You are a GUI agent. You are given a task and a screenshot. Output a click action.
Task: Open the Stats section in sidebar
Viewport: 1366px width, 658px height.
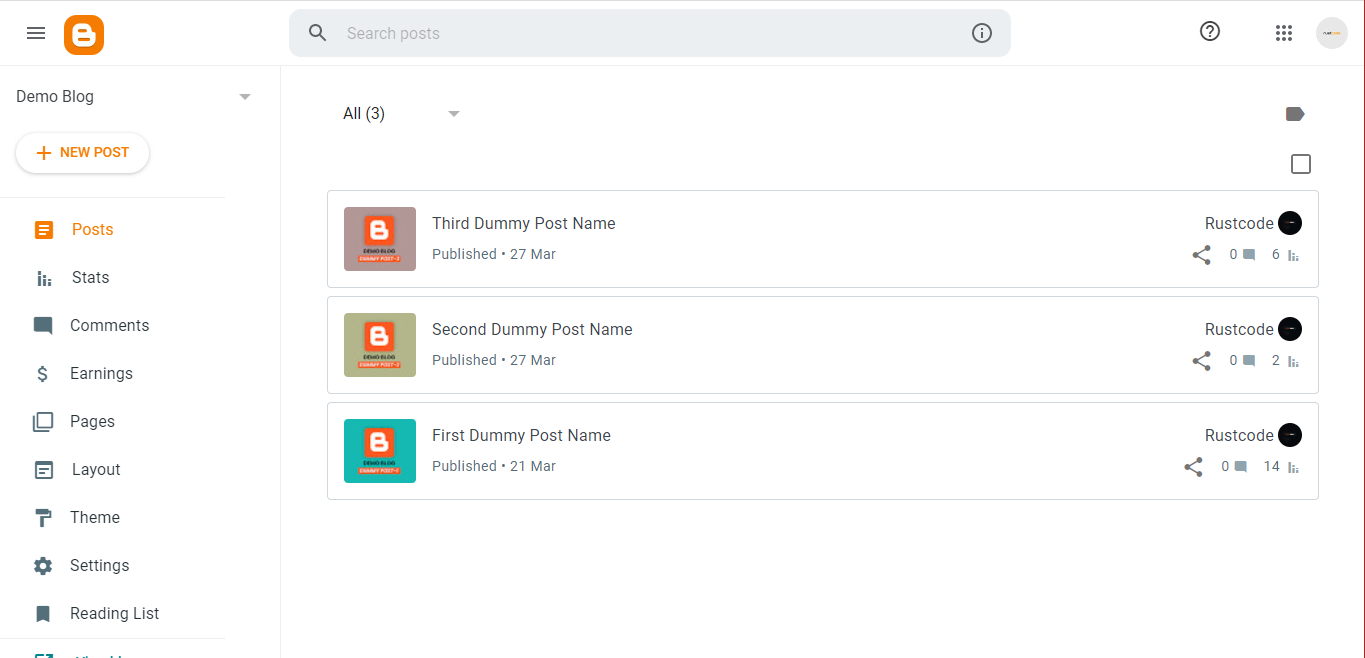coord(90,277)
